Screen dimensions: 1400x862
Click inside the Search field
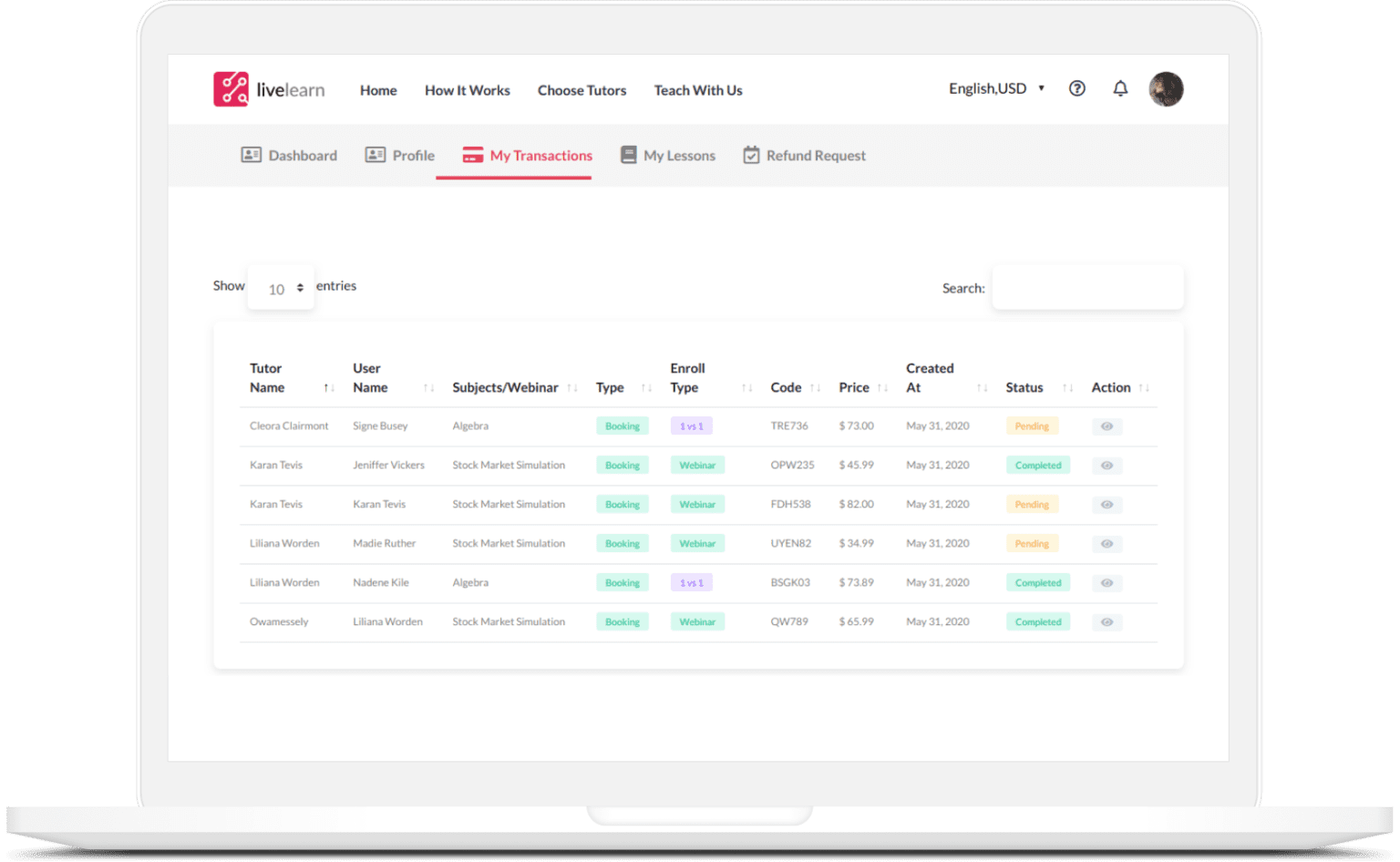pos(1086,287)
